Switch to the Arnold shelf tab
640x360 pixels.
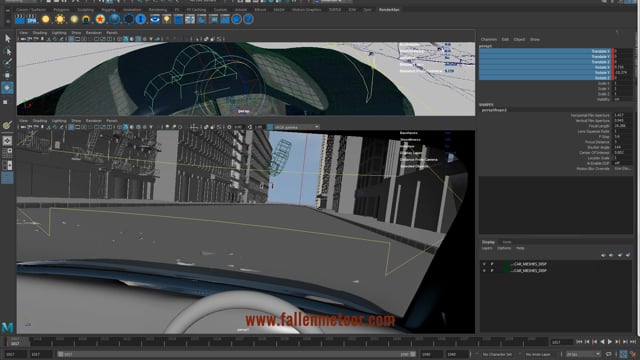240,10
